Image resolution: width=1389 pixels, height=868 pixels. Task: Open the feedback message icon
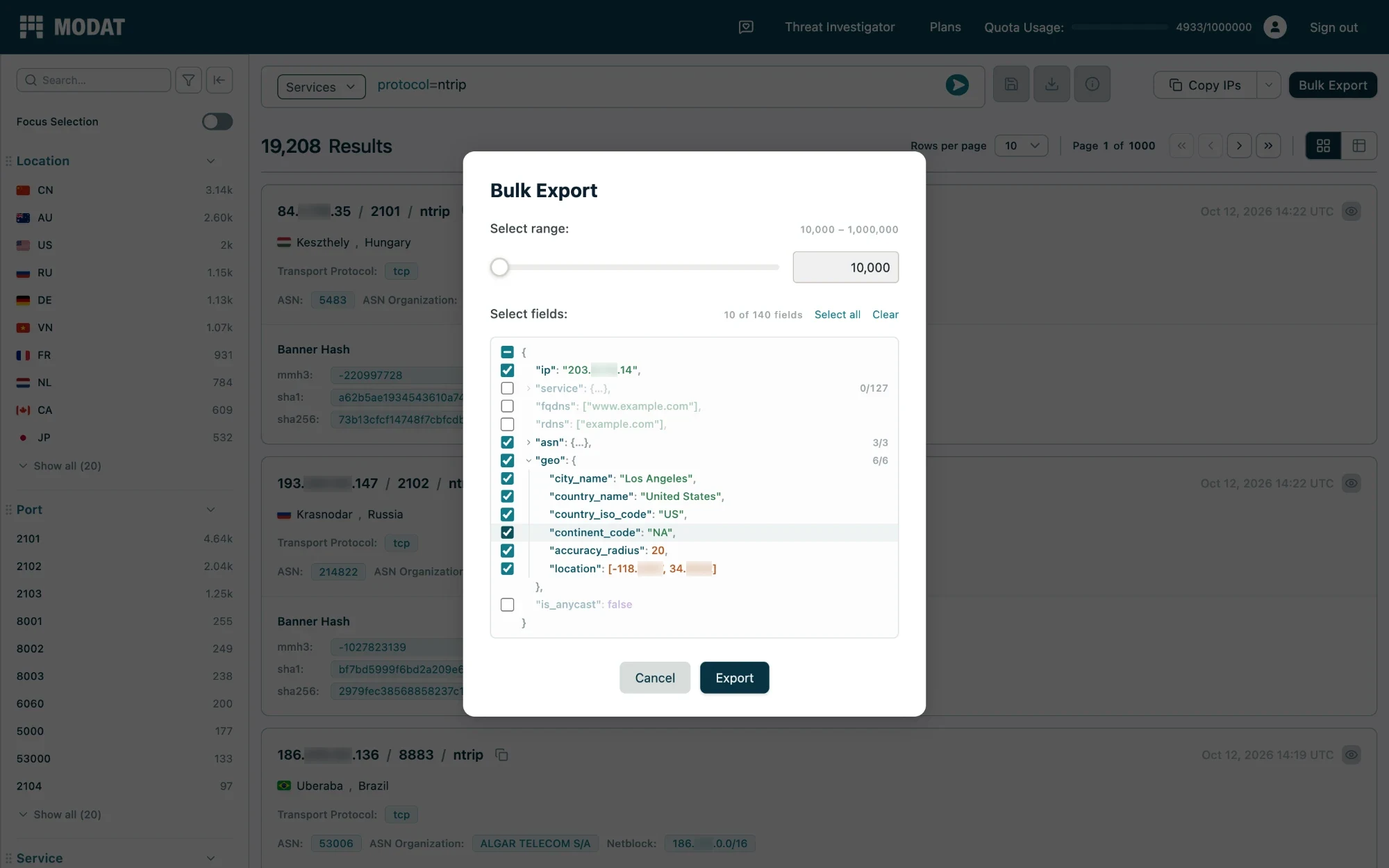pyautogui.click(x=746, y=27)
